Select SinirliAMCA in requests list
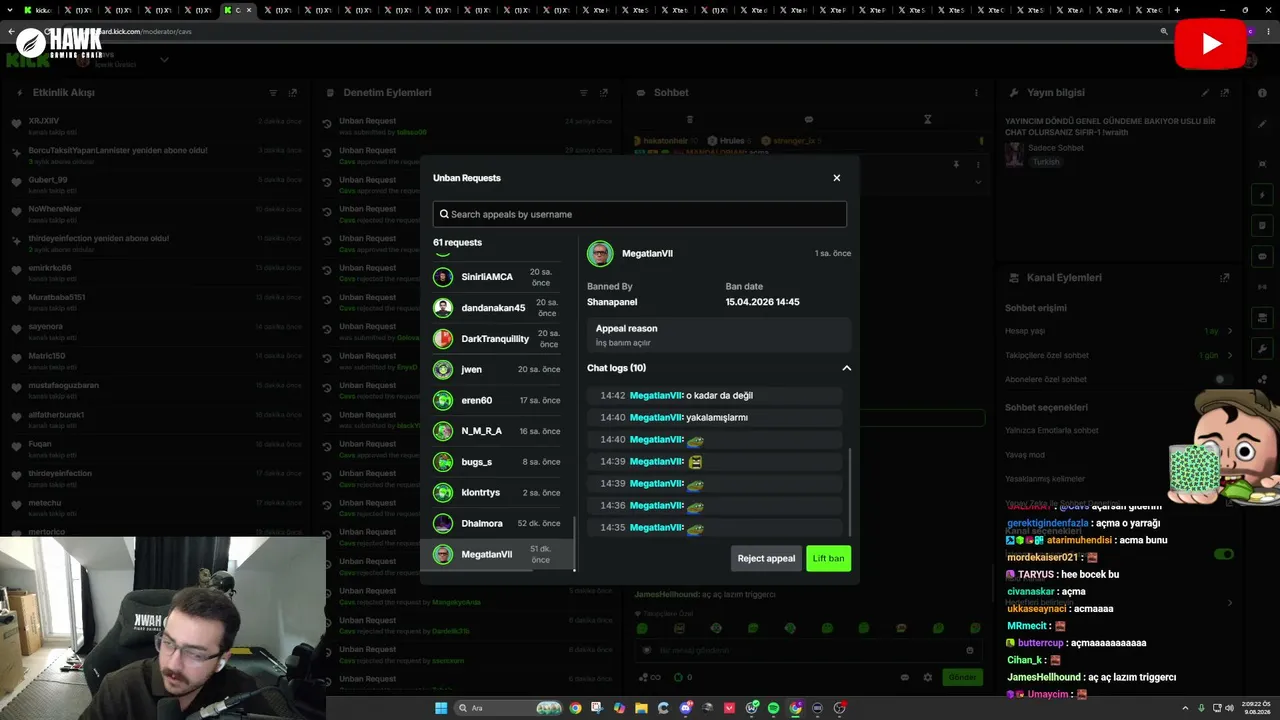The image size is (1280, 720). (497, 277)
